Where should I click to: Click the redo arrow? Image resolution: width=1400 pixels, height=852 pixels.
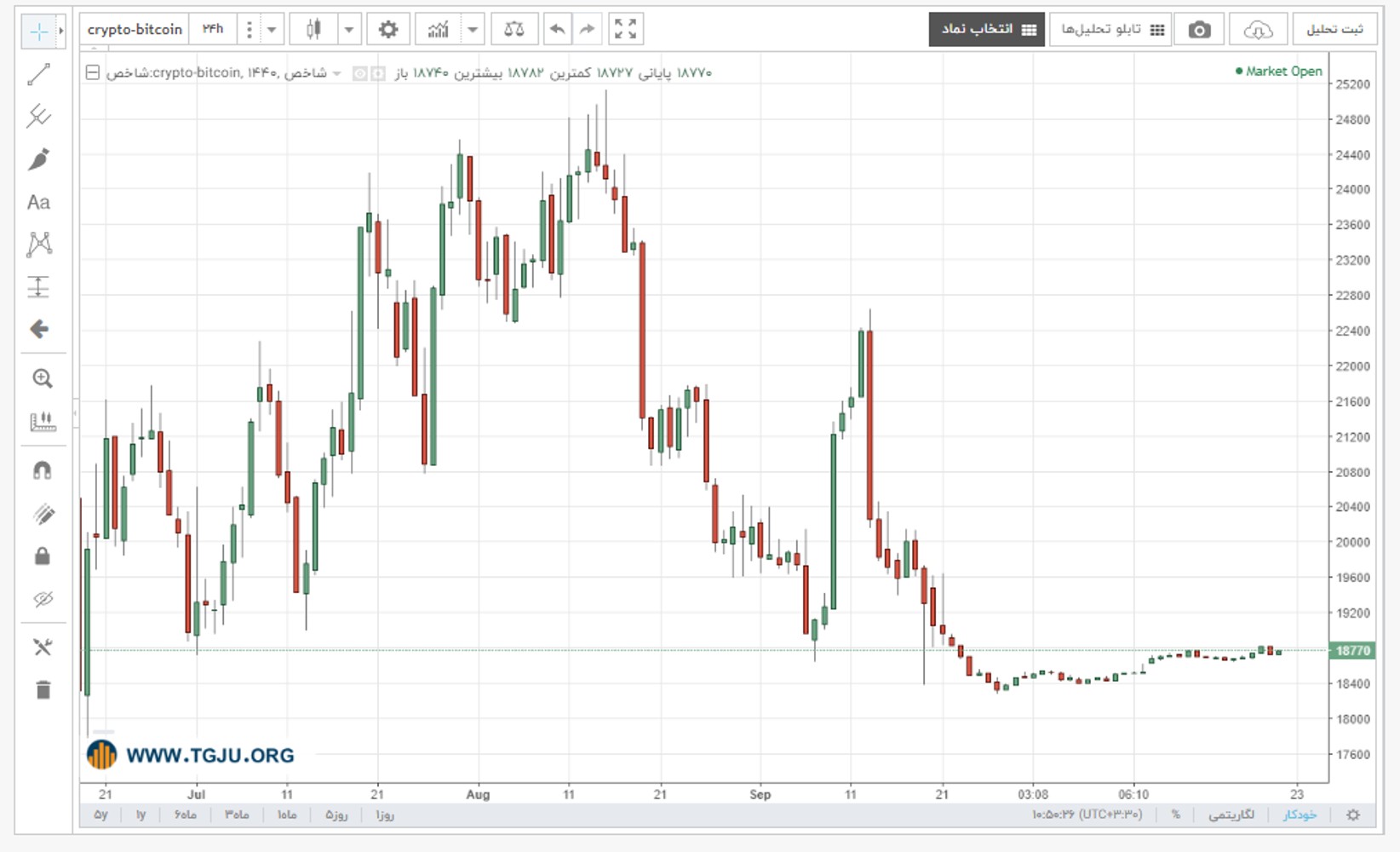coord(587,30)
